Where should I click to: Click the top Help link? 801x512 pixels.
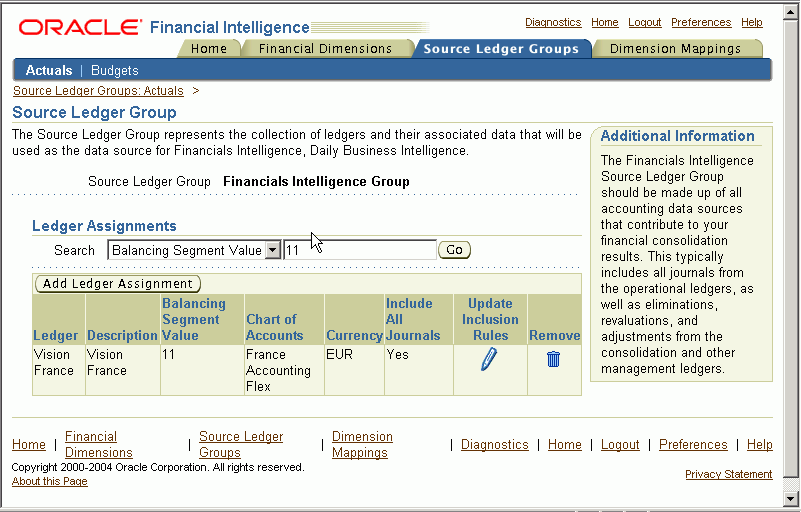[x=751, y=22]
